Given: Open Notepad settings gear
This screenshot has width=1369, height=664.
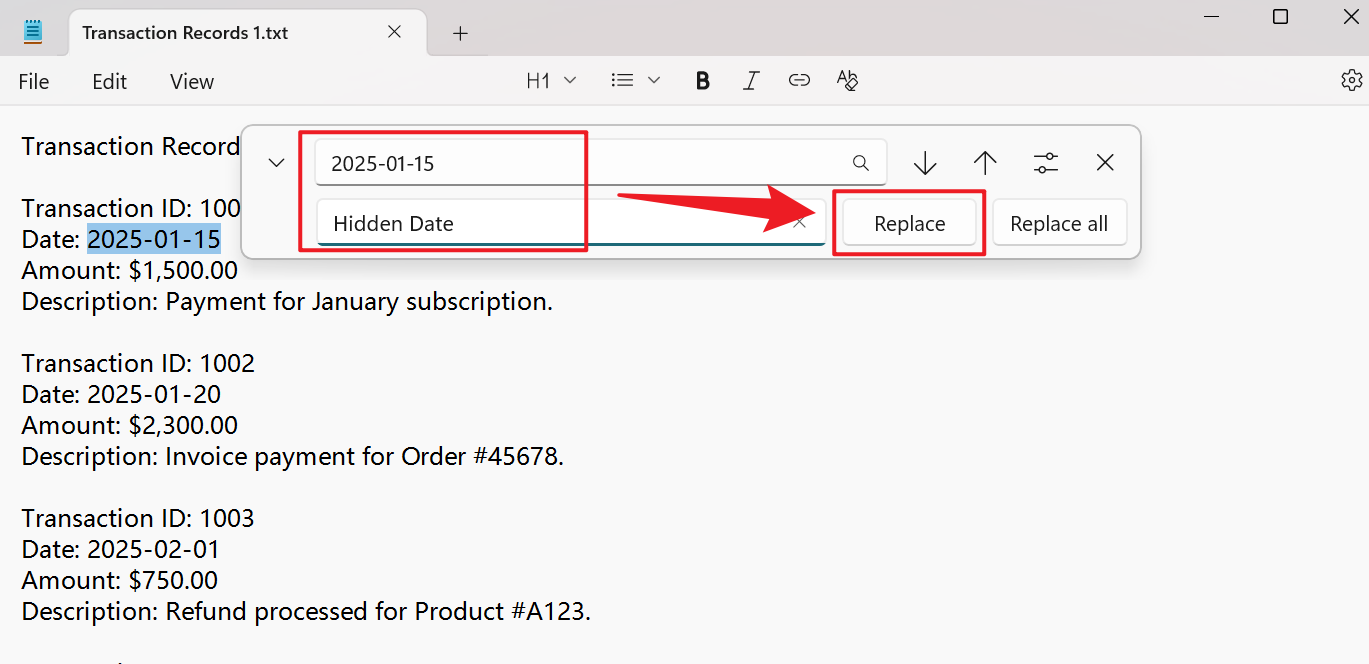Looking at the screenshot, I should pos(1351,81).
